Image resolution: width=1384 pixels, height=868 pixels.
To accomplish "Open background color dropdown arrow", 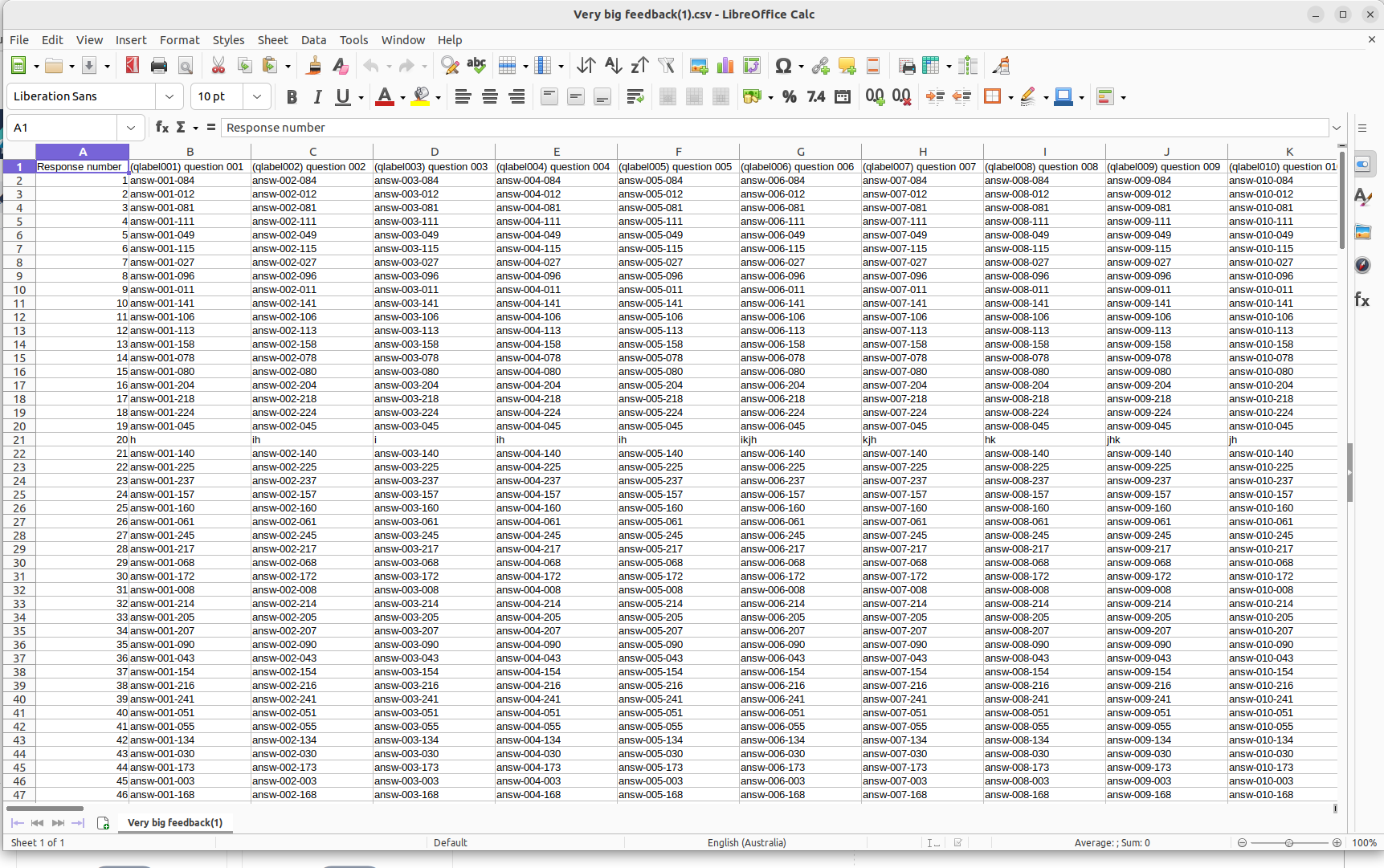I will click(x=438, y=97).
